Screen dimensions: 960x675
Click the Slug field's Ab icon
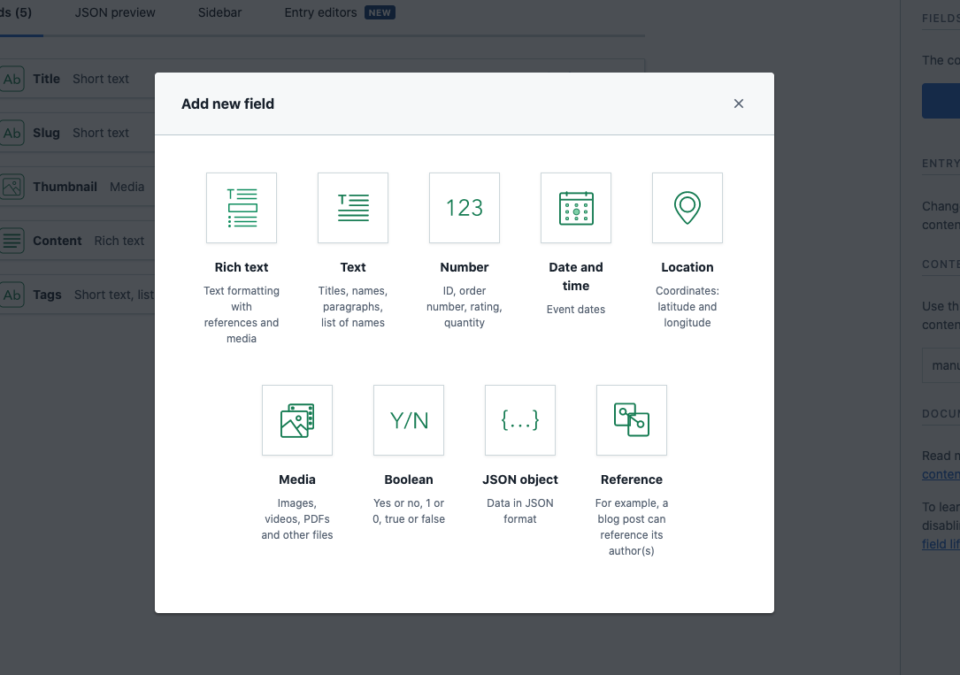point(12,133)
